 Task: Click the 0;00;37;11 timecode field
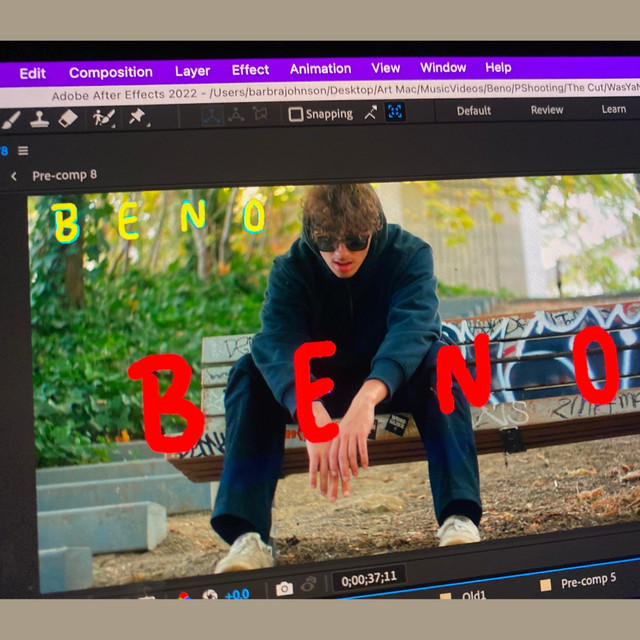pos(369,579)
